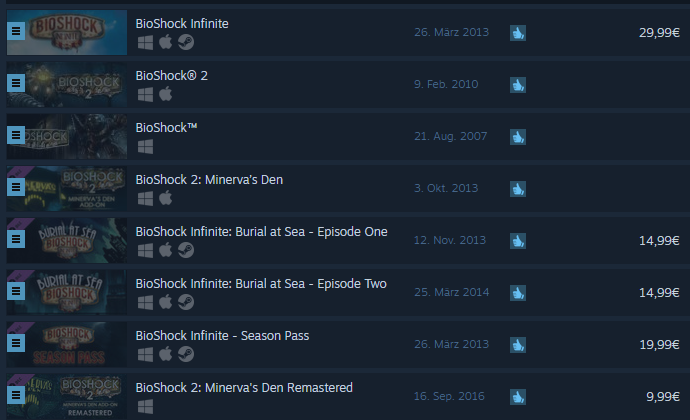Open BioShock 2: Minerva's Den Remastered title
This screenshot has height=420, width=690.
point(244,387)
